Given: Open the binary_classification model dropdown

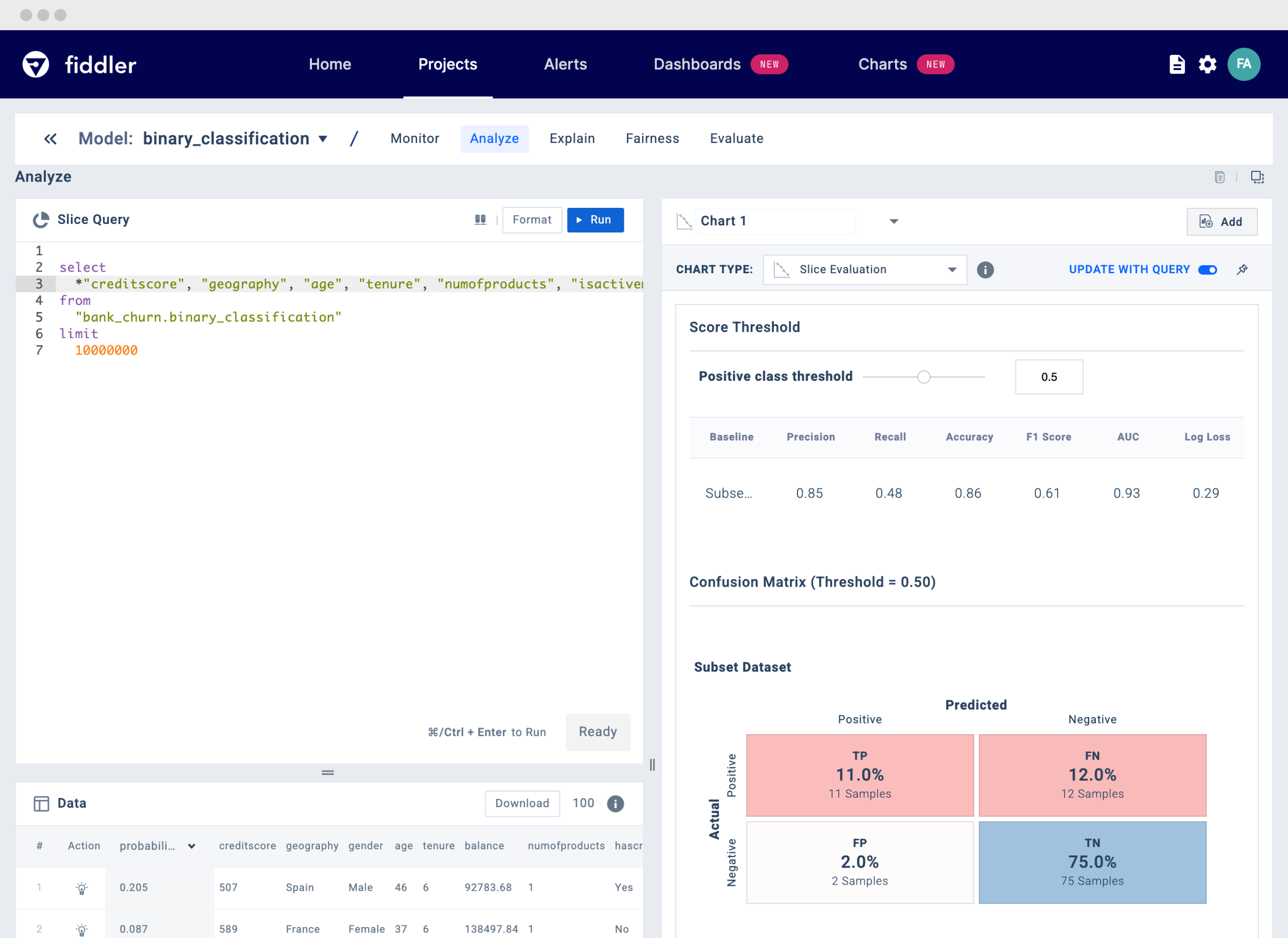Looking at the screenshot, I should coord(323,139).
